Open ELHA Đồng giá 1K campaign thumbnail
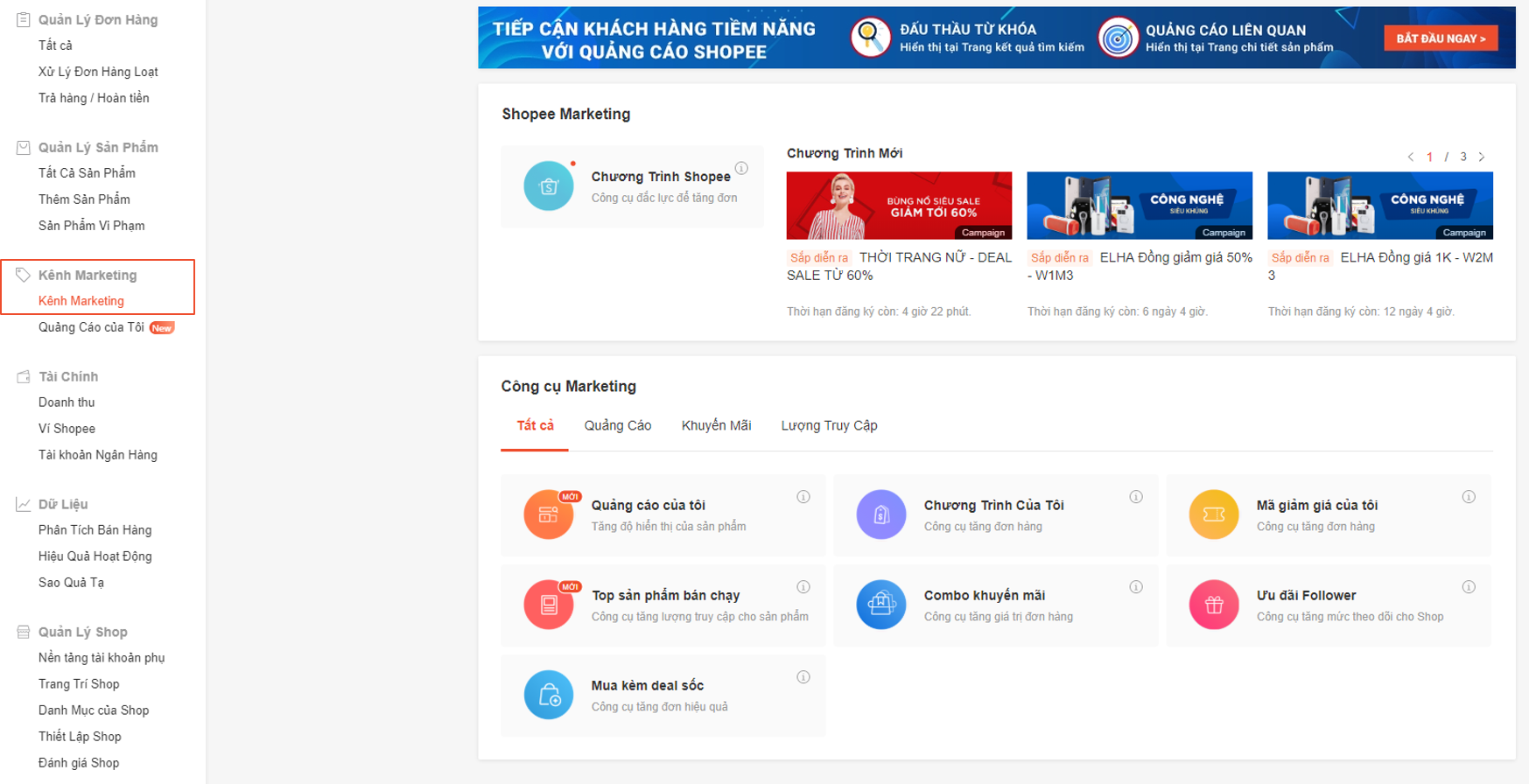Viewport: 1529px width, 784px height. (x=1380, y=206)
